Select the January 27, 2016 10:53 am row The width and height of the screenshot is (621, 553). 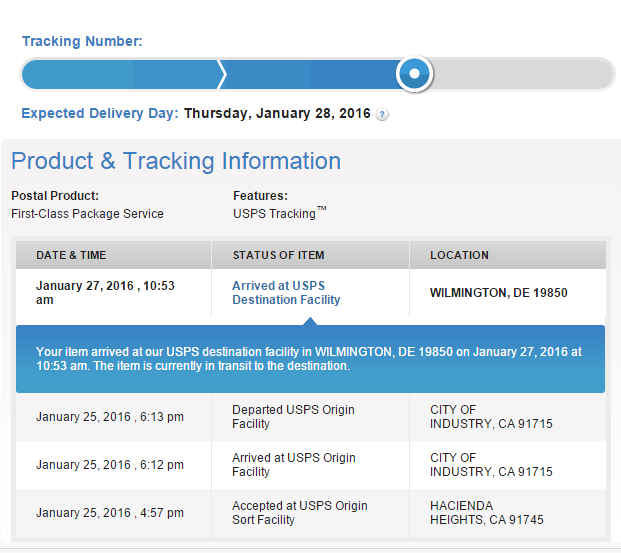pyautogui.click(x=105, y=292)
